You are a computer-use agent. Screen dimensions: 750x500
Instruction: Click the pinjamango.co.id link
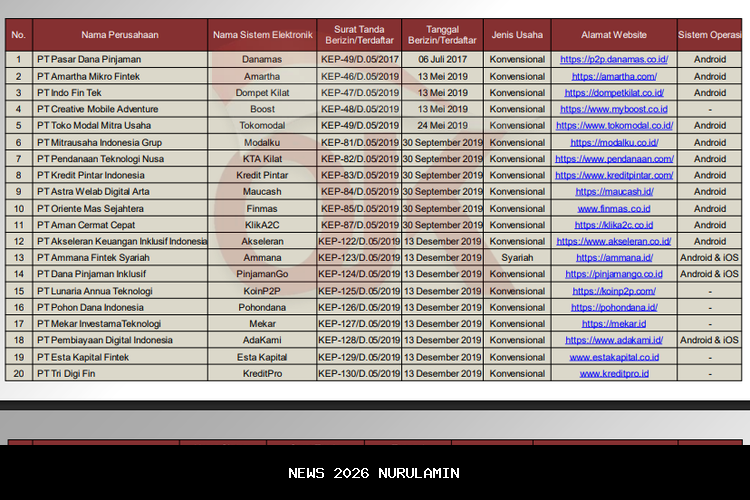614,274
